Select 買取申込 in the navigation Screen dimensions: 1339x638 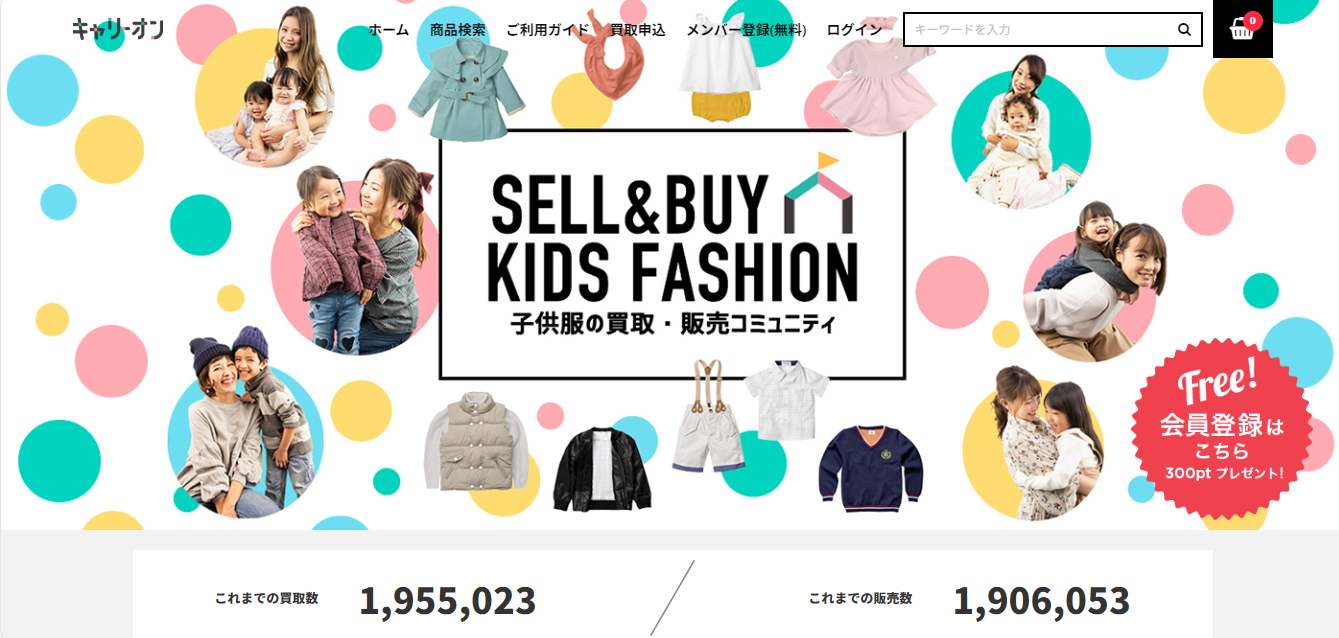pos(638,30)
